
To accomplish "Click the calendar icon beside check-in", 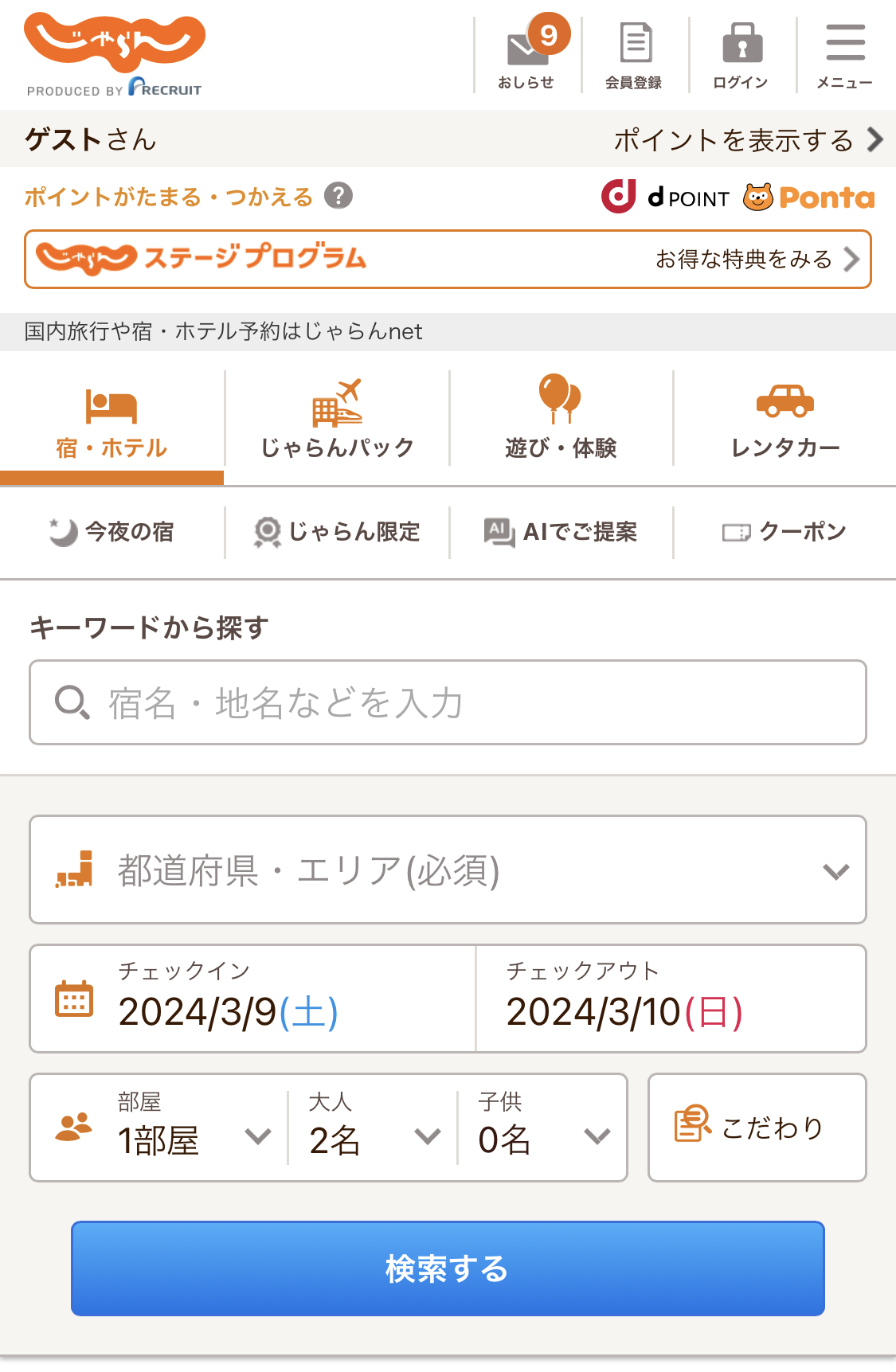I will [74, 999].
